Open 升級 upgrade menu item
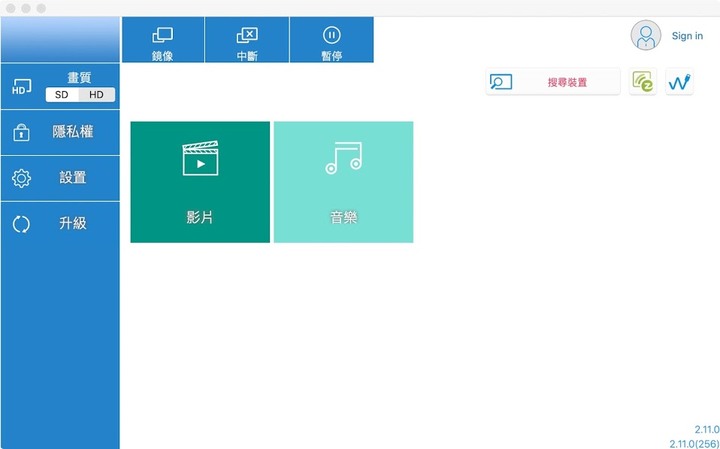 [60, 224]
